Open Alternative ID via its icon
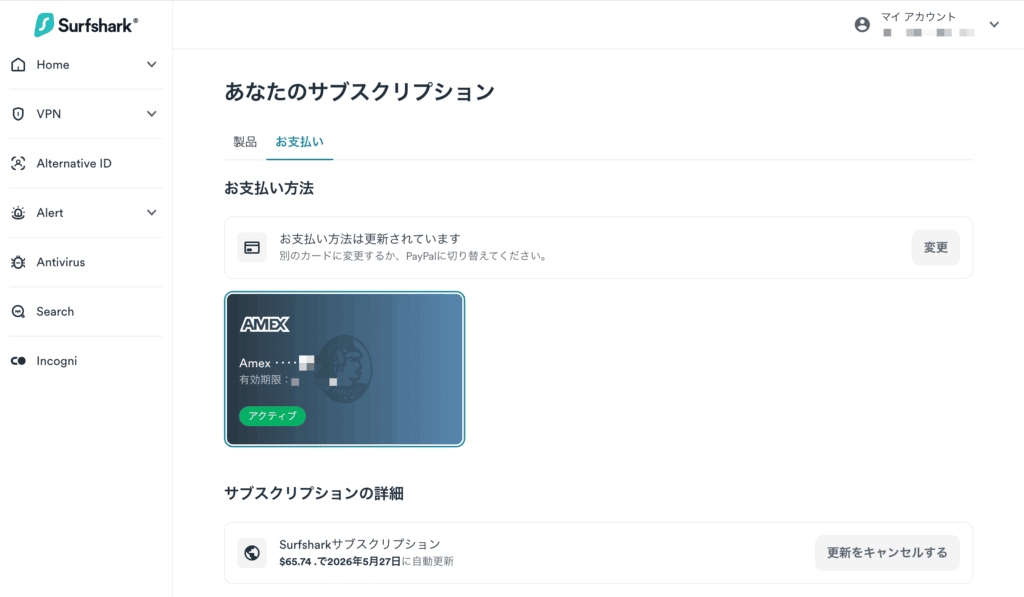 (x=18, y=163)
